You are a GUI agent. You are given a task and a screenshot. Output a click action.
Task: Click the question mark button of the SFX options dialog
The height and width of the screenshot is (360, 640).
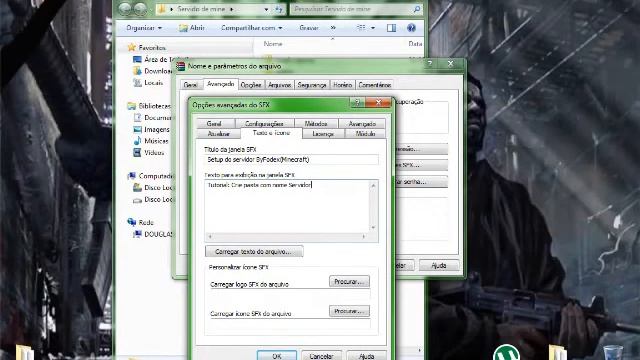357,102
